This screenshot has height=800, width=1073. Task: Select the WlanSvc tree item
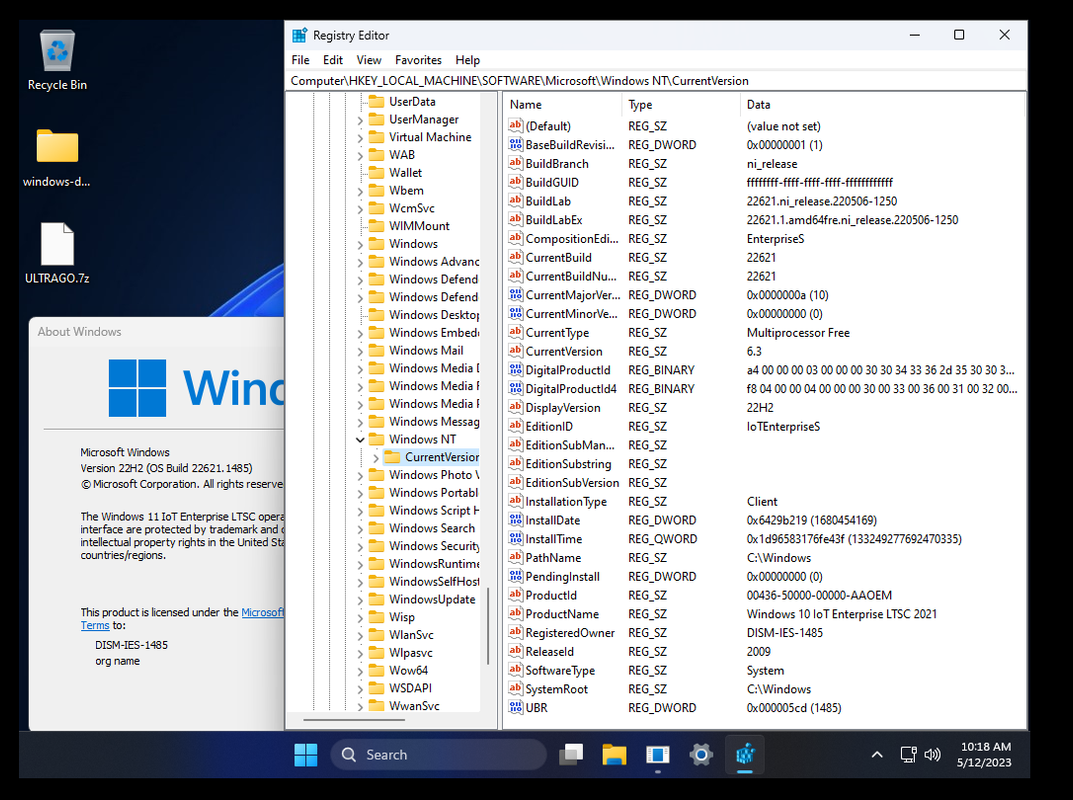click(x=411, y=635)
